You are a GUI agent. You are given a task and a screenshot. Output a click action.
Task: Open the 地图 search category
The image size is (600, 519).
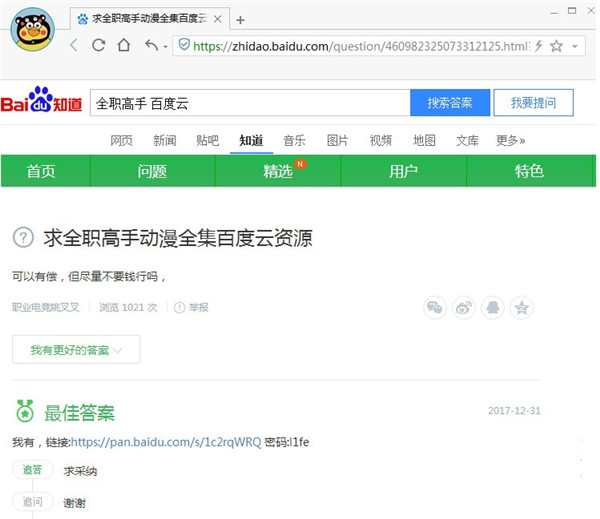point(424,140)
